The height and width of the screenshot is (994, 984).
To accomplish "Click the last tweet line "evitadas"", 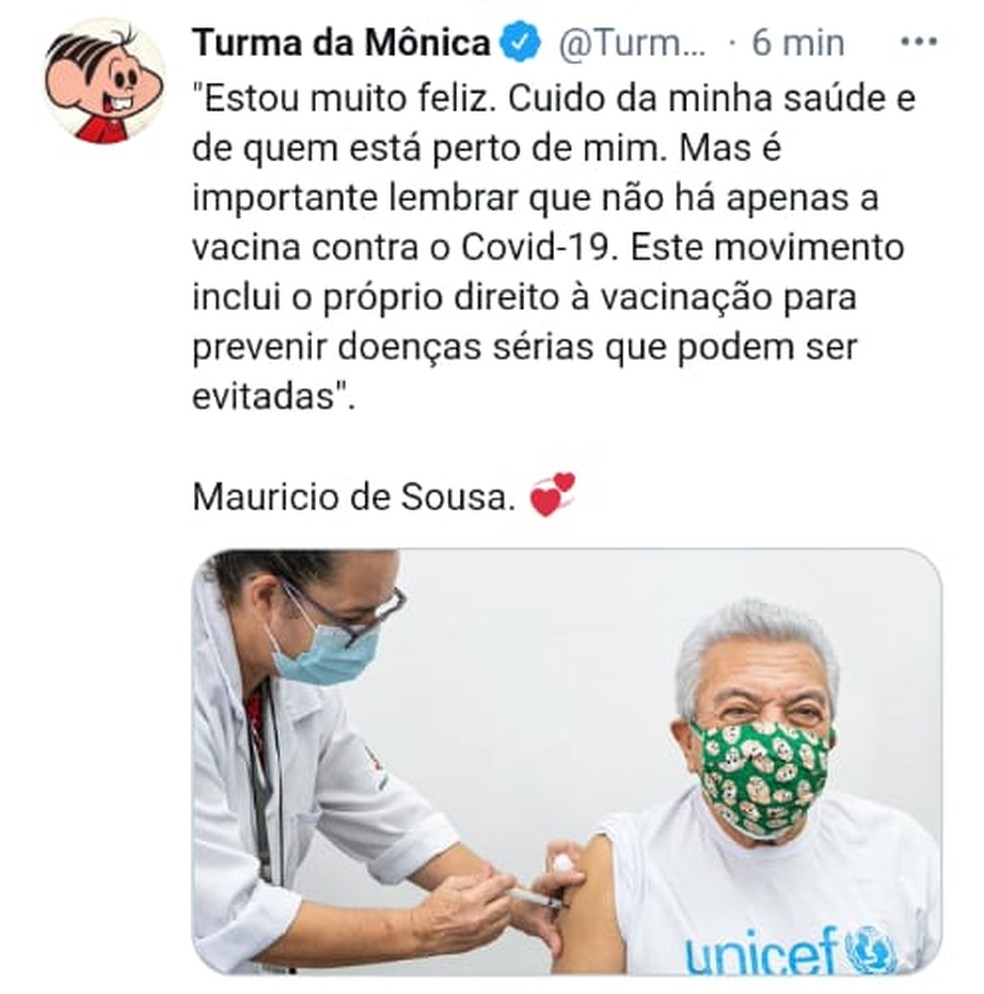I will point(274,397).
